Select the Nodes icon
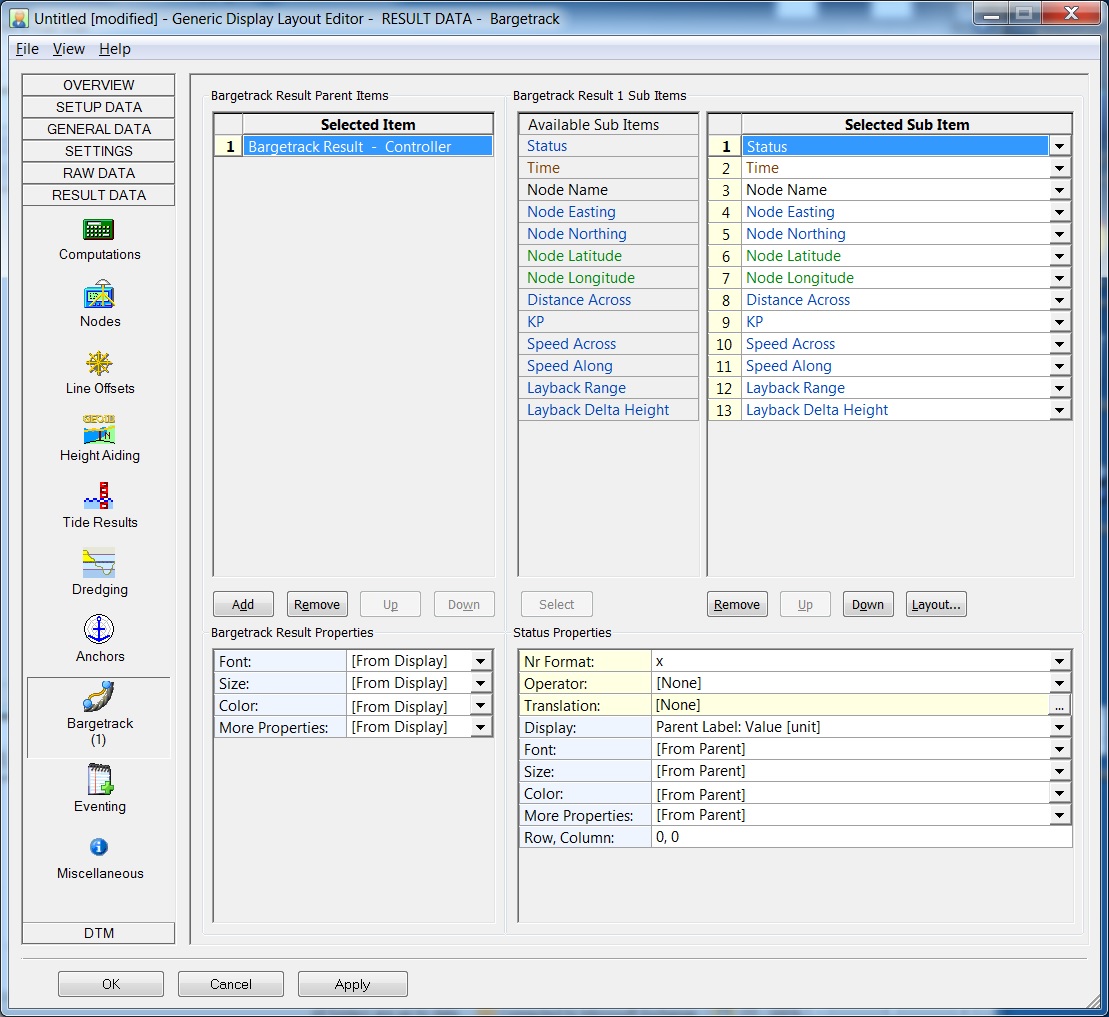Screen dimensions: 1109x1017 (x=99, y=297)
